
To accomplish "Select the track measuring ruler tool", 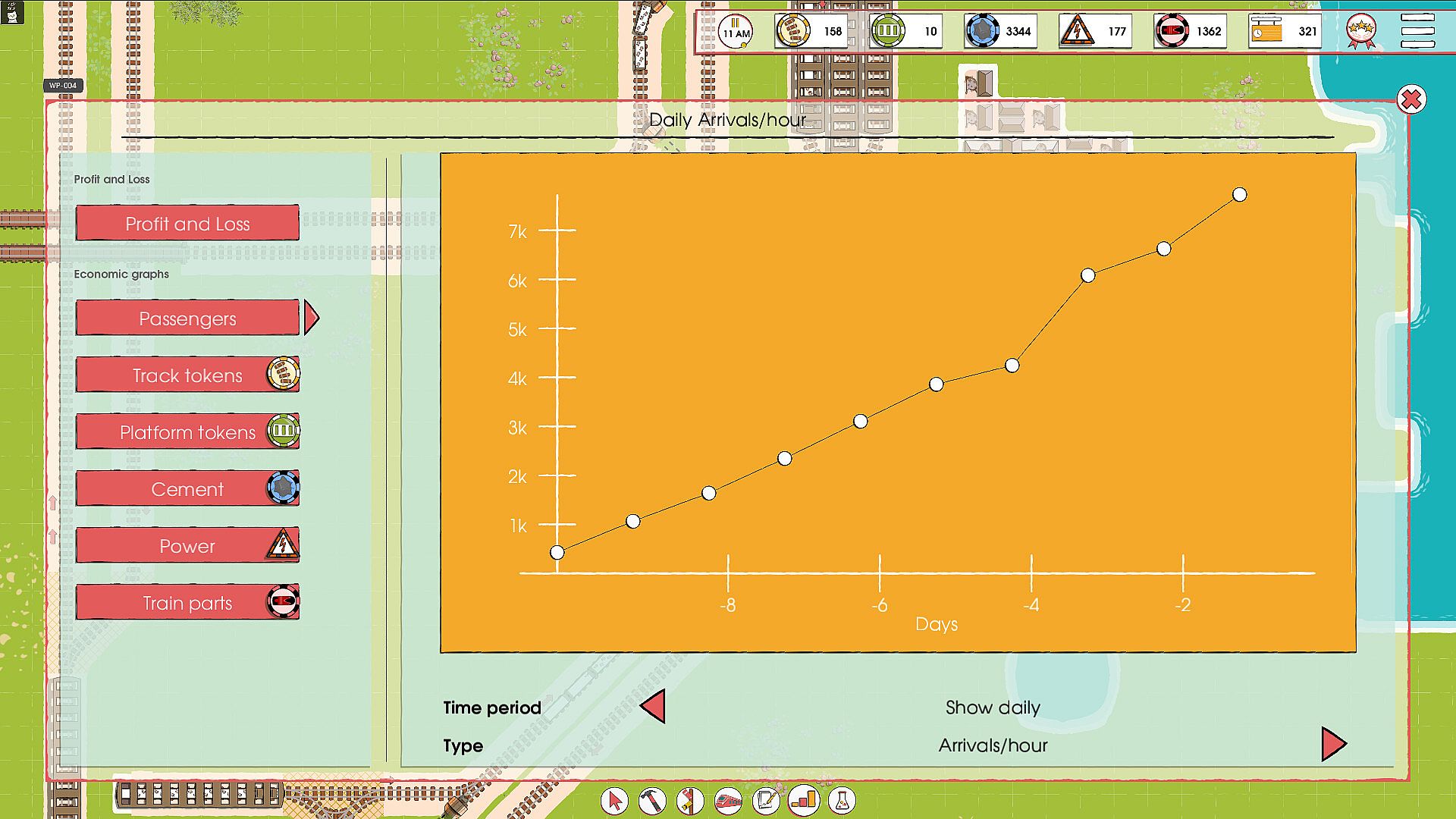I will 690,800.
